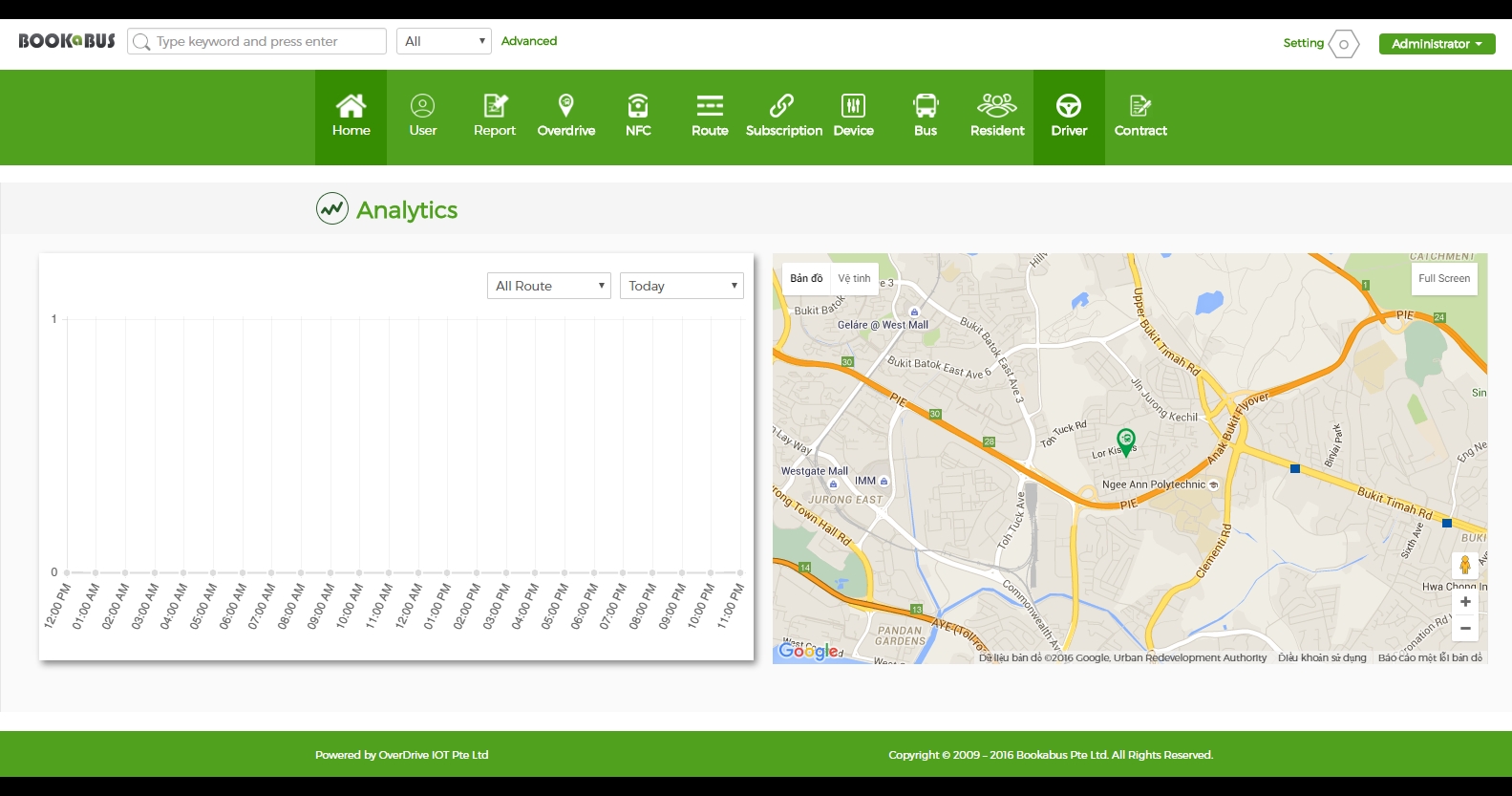The width and height of the screenshot is (1512, 796).
Task: Click the BookaBus logo
Action: coord(67,41)
